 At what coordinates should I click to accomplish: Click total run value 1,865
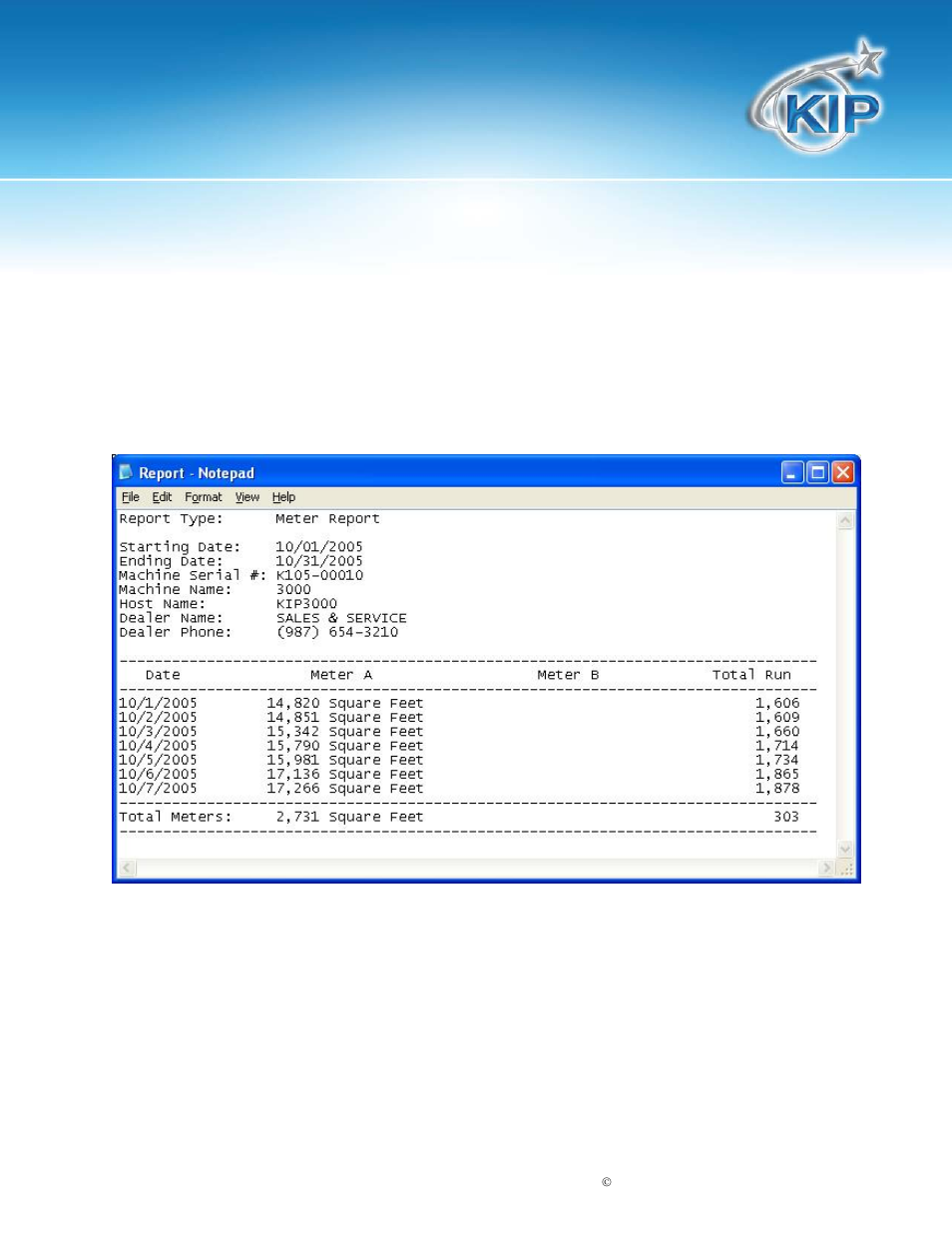click(x=777, y=774)
